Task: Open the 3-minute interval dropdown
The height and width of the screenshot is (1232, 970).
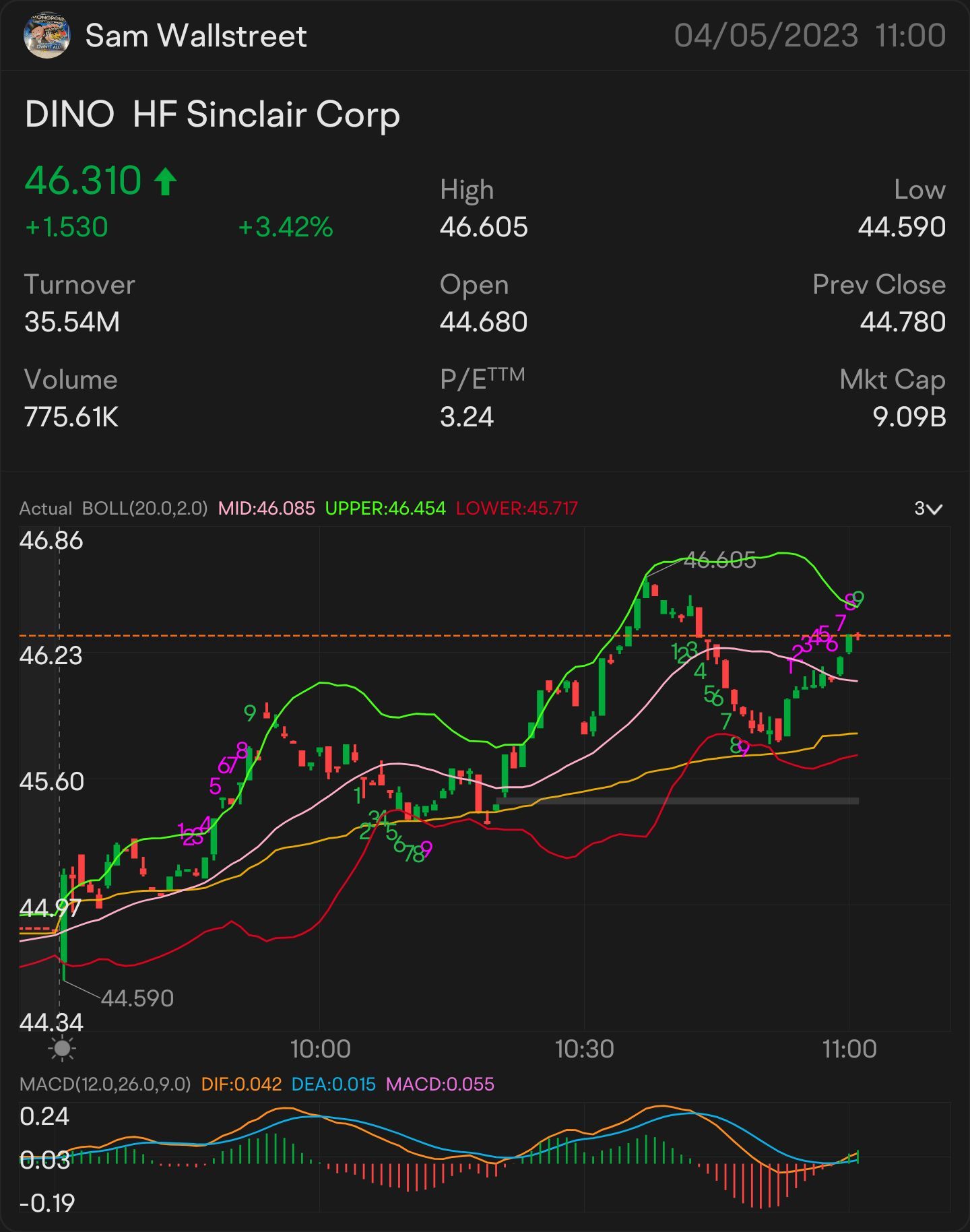Action: (x=928, y=509)
